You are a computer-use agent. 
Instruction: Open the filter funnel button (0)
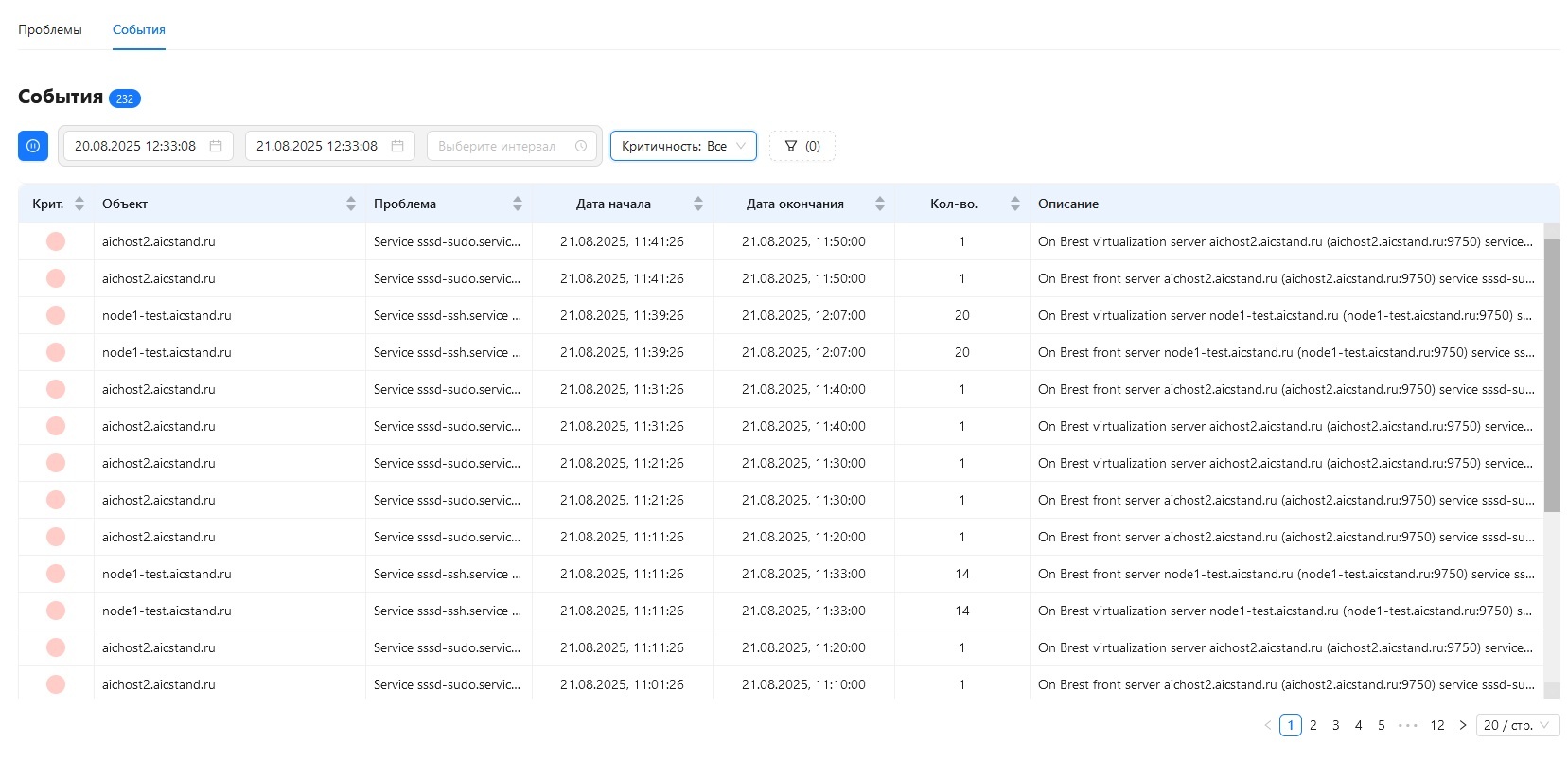(x=802, y=146)
